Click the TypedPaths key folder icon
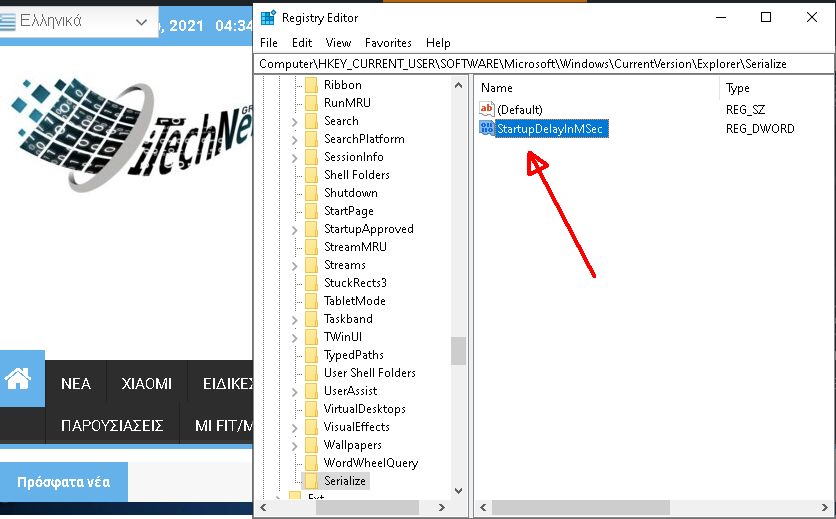 click(x=311, y=355)
